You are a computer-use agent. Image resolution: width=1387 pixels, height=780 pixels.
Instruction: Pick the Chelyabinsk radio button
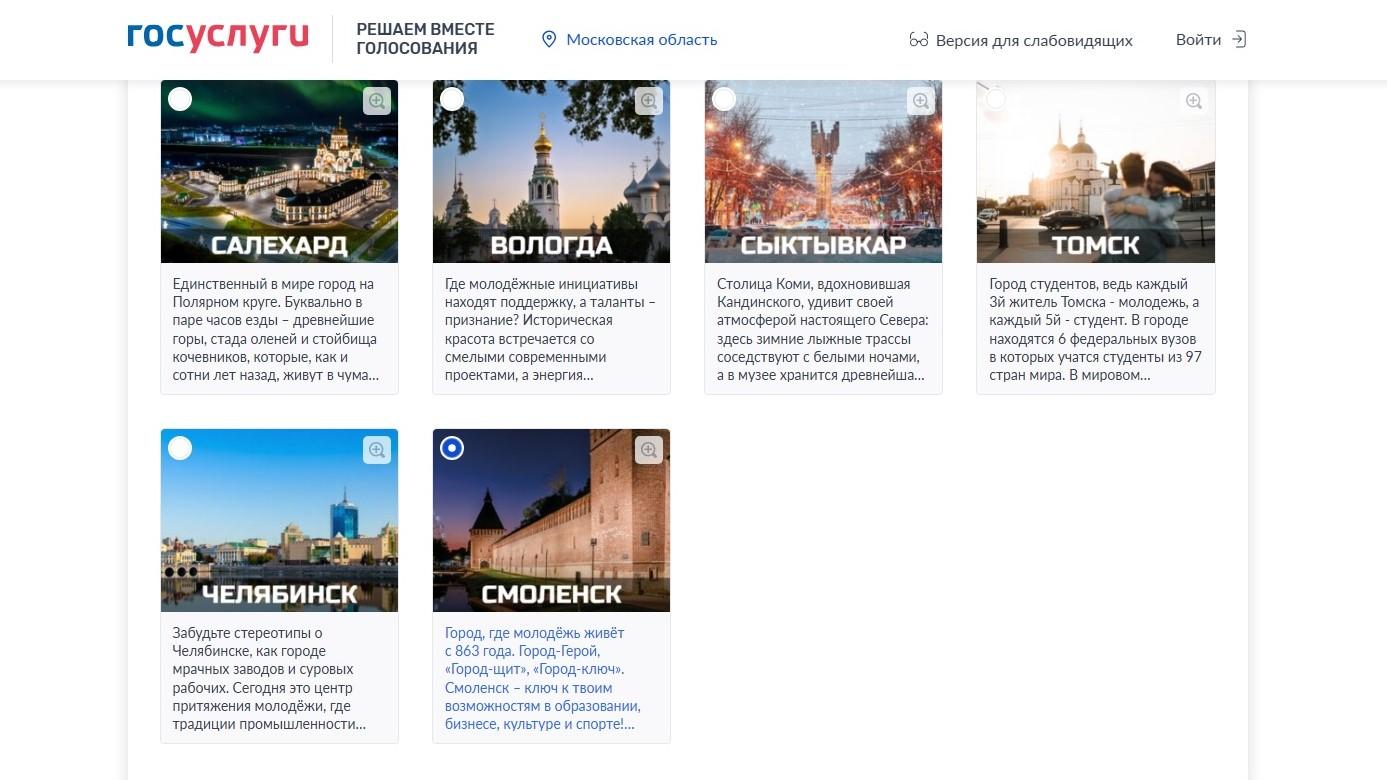pyautogui.click(x=180, y=448)
